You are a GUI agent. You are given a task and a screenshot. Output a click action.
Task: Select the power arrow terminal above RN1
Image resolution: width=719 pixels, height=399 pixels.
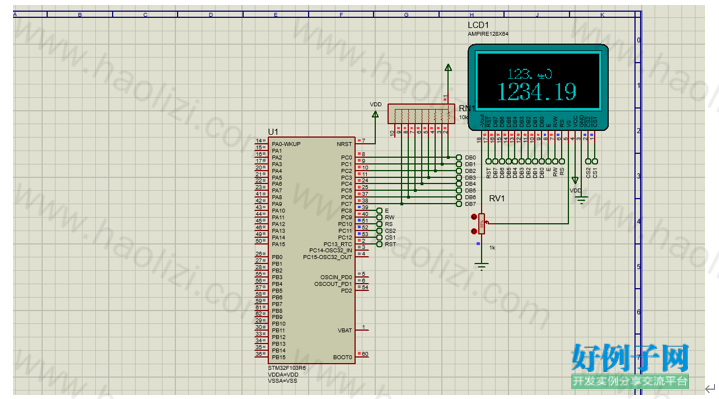tap(448, 68)
